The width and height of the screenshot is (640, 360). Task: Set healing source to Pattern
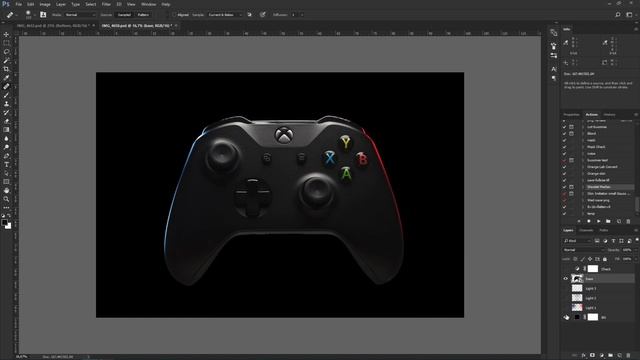point(143,15)
